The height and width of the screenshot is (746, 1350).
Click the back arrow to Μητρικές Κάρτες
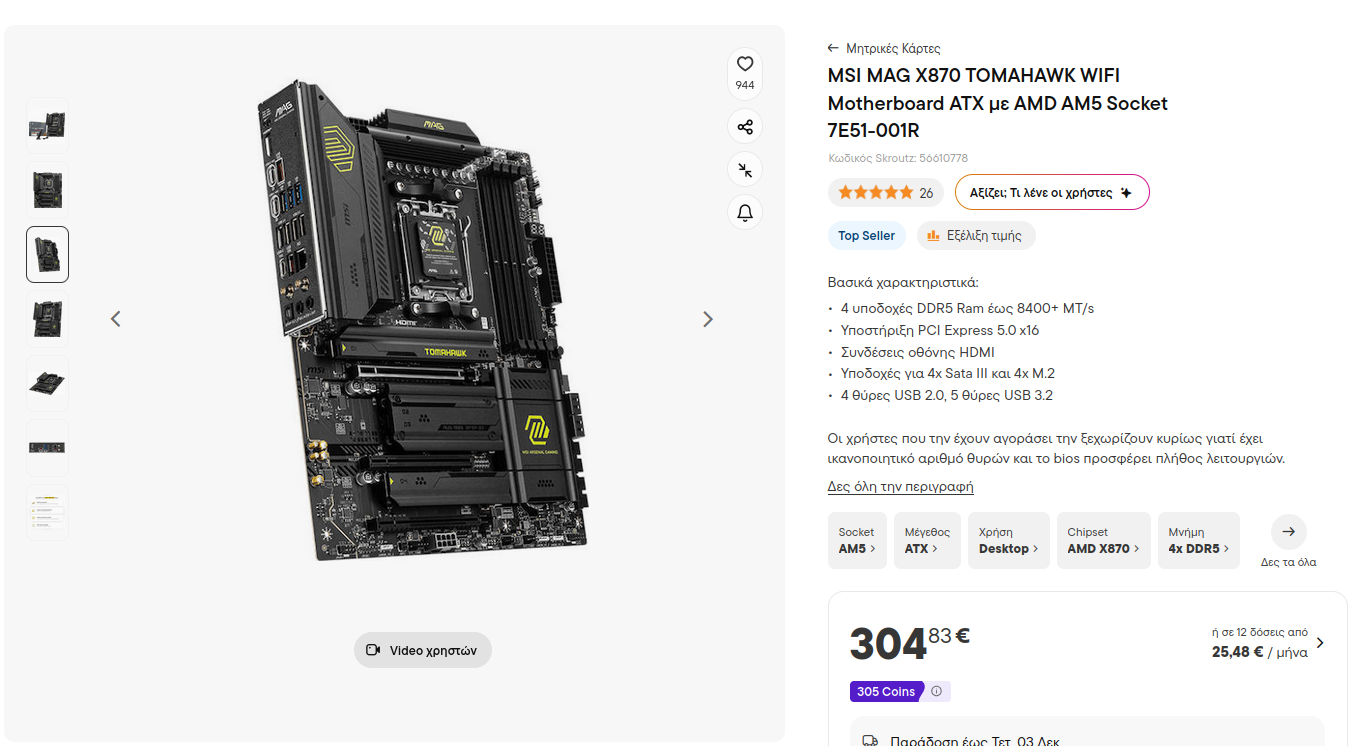(833, 48)
